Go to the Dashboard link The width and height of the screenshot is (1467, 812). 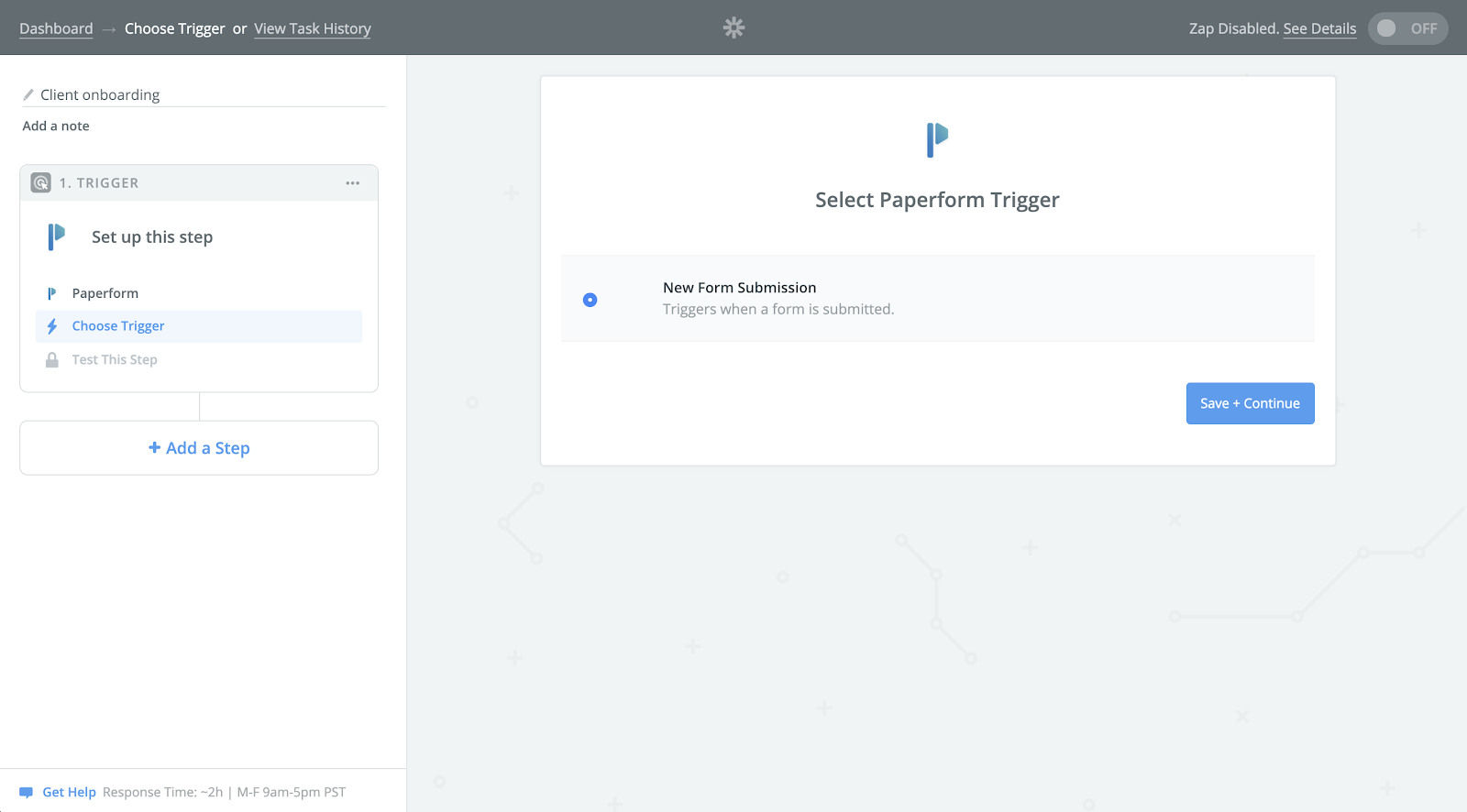pyautogui.click(x=56, y=28)
